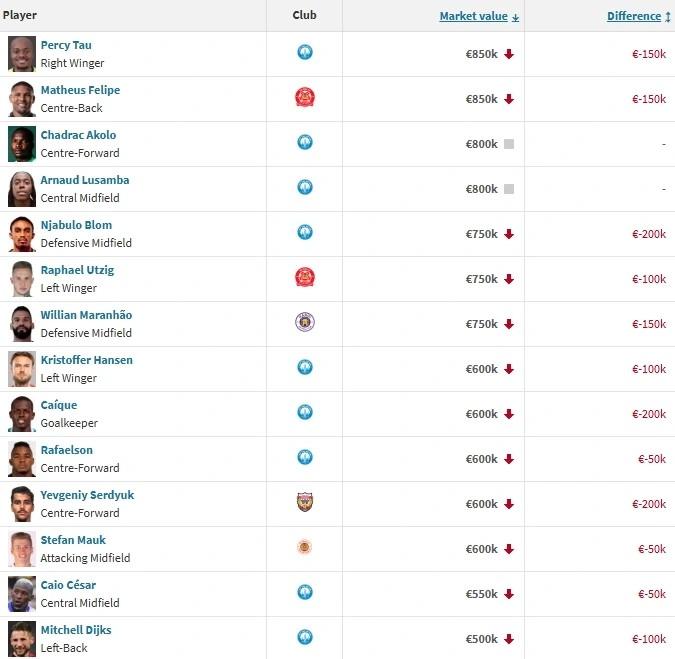The height and width of the screenshot is (659, 675).
Task: Click the club crest in Percy Tau's row
Action: (x=305, y=53)
